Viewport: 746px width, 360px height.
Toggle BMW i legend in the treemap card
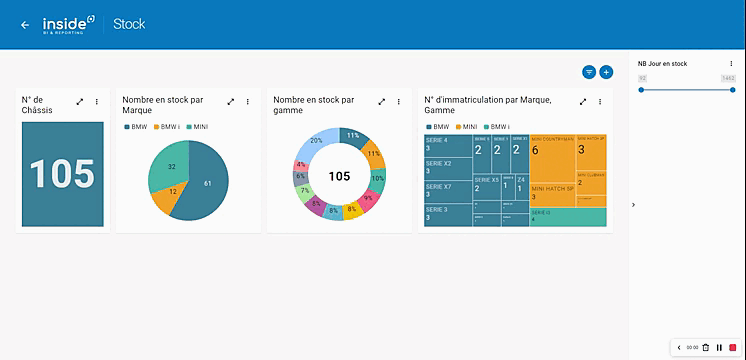pyautogui.click(x=497, y=127)
